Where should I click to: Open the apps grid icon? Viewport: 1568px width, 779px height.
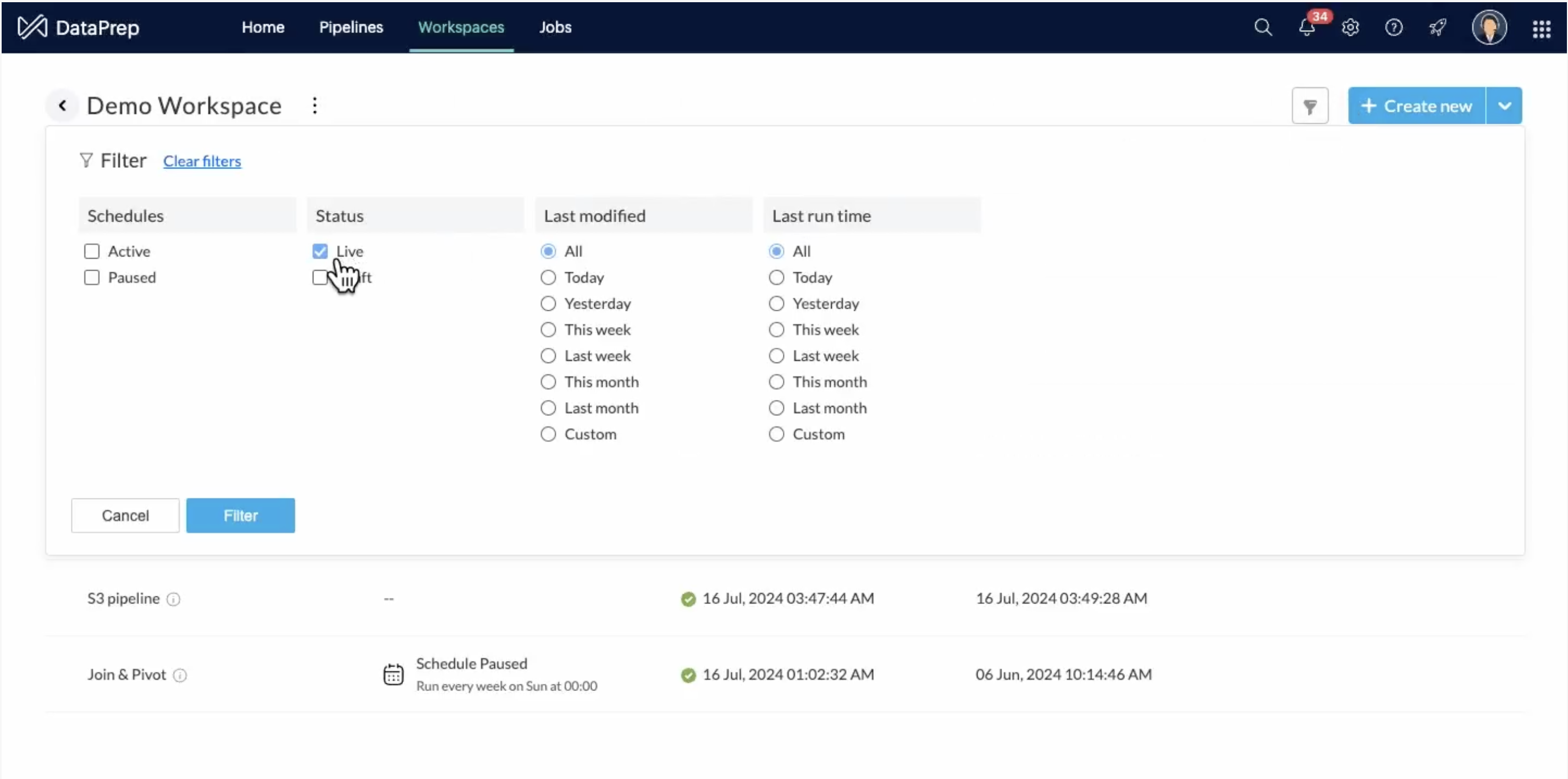(x=1541, y=29)
